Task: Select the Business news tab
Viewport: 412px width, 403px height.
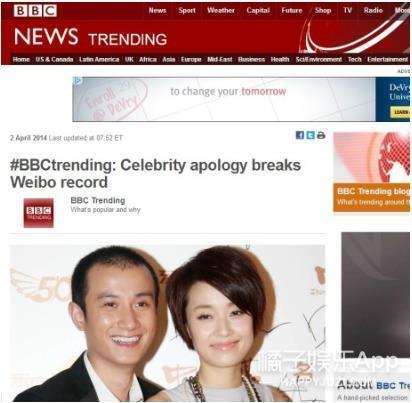Action: point(251,59)
